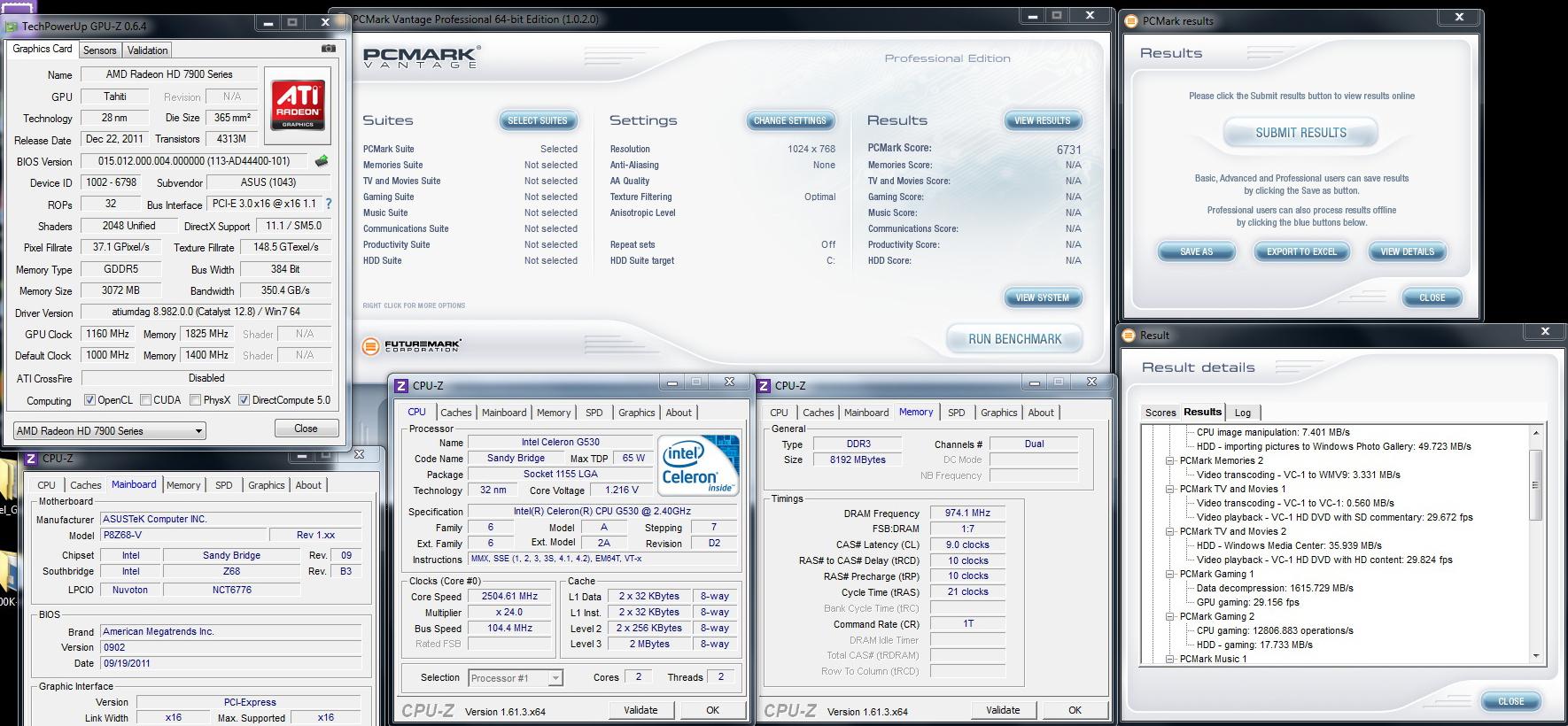The height and width of the screenshot is (726, 1568).
Task: Click the PCMark Vantage logo
Action: [x=422, y=58]
